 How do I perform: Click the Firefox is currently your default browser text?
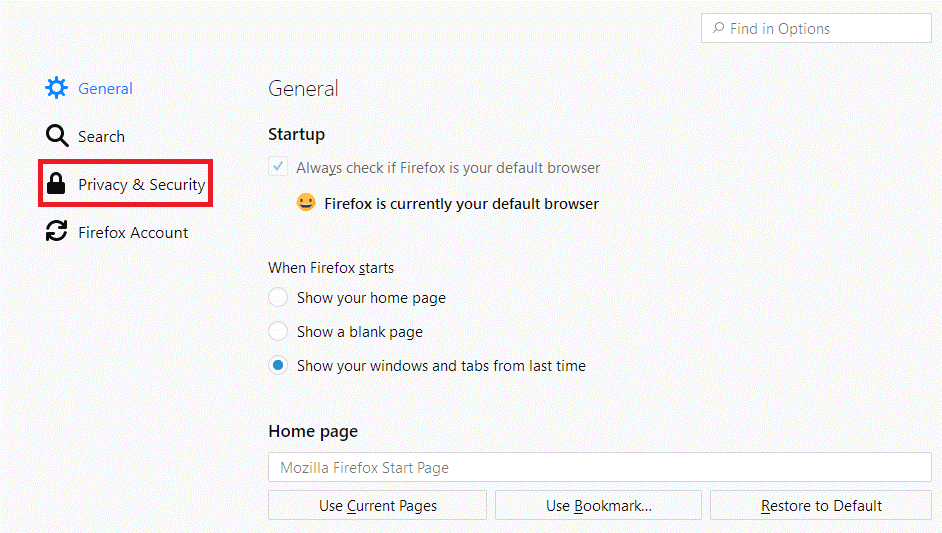click(461, 204)
